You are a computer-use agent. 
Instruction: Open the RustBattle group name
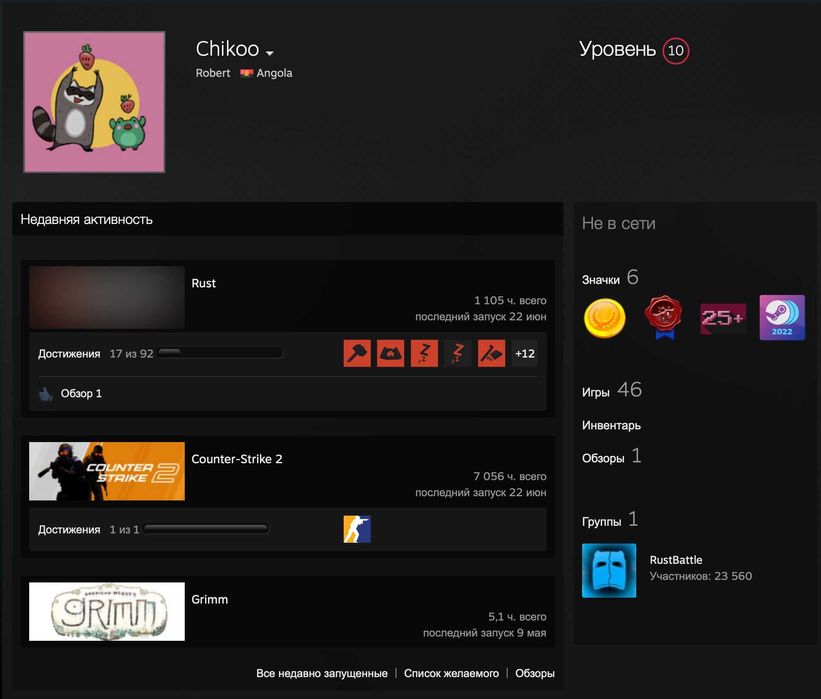[x=676, y=560]
